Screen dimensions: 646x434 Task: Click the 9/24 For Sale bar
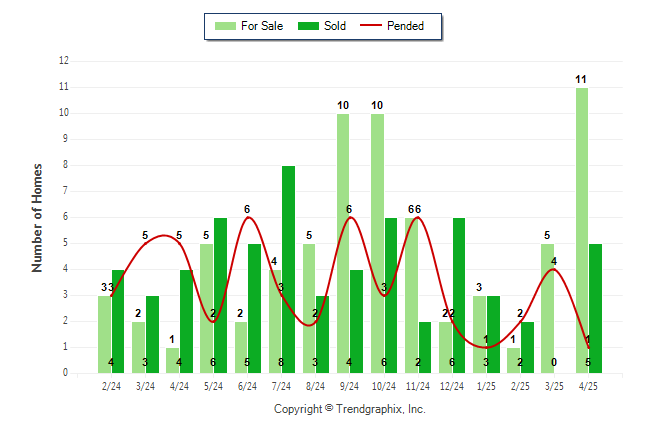343,244
